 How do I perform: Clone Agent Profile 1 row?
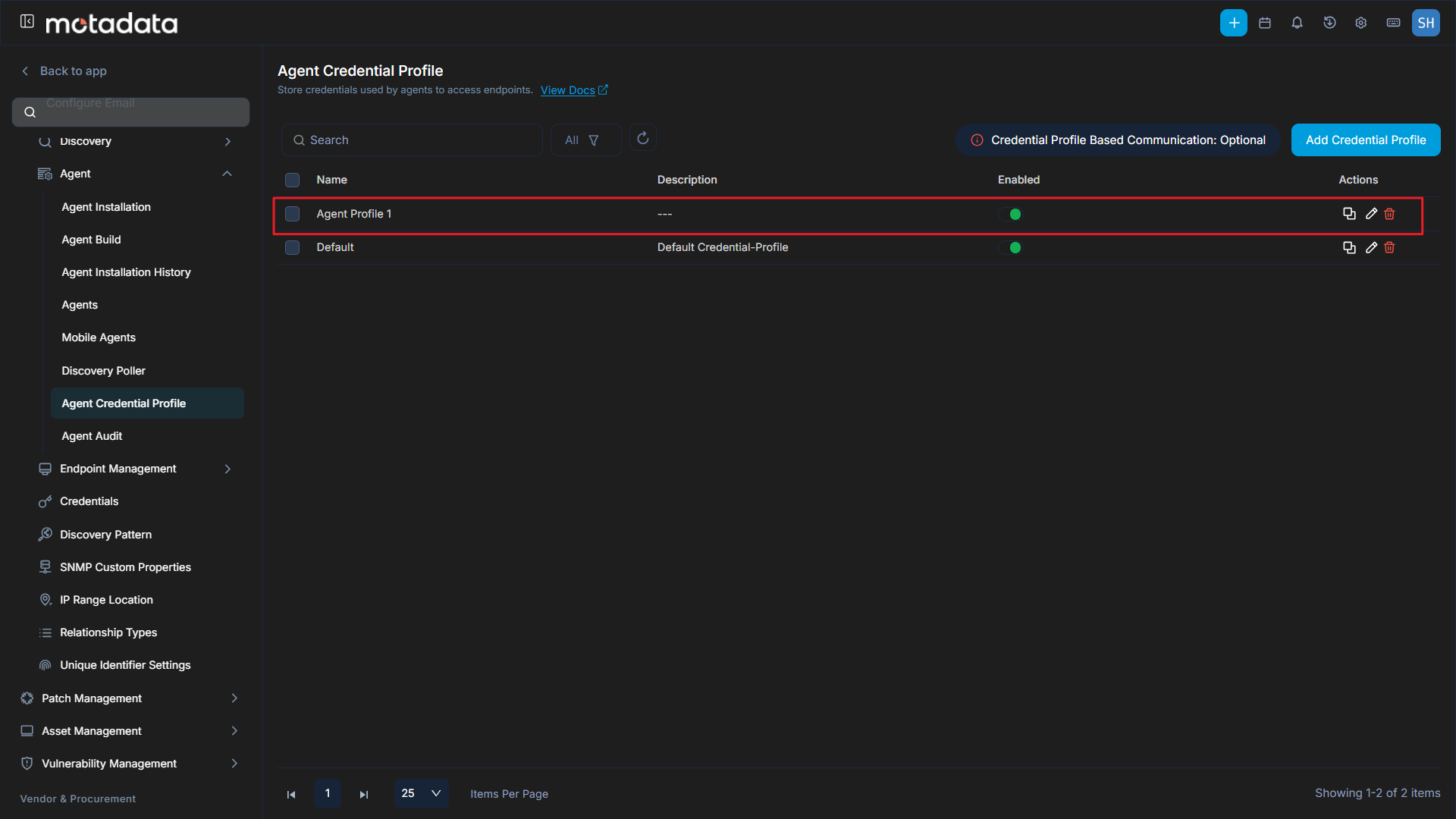pos(1349,214)
